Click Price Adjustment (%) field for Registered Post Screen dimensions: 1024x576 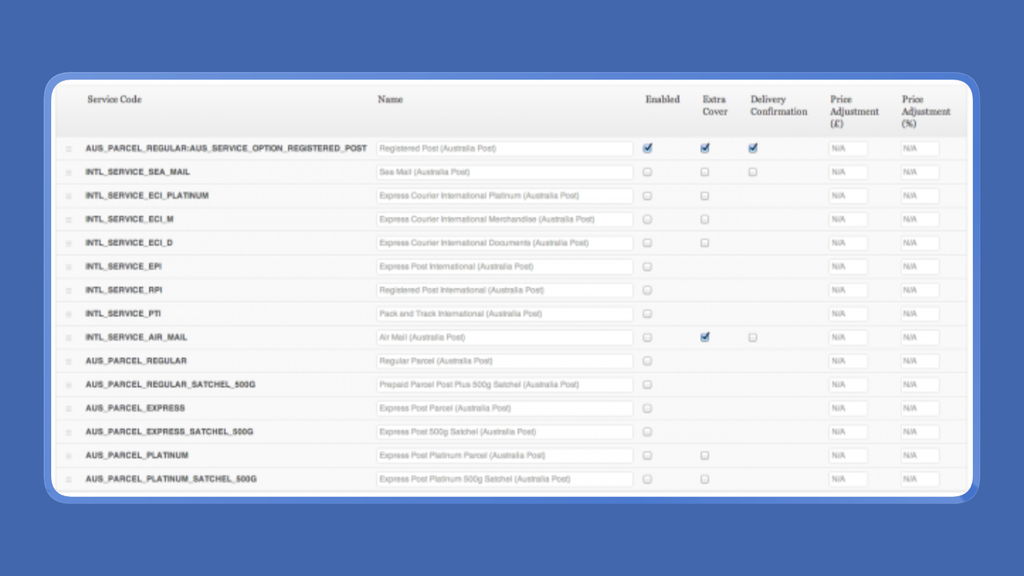[x=920, y=148]
